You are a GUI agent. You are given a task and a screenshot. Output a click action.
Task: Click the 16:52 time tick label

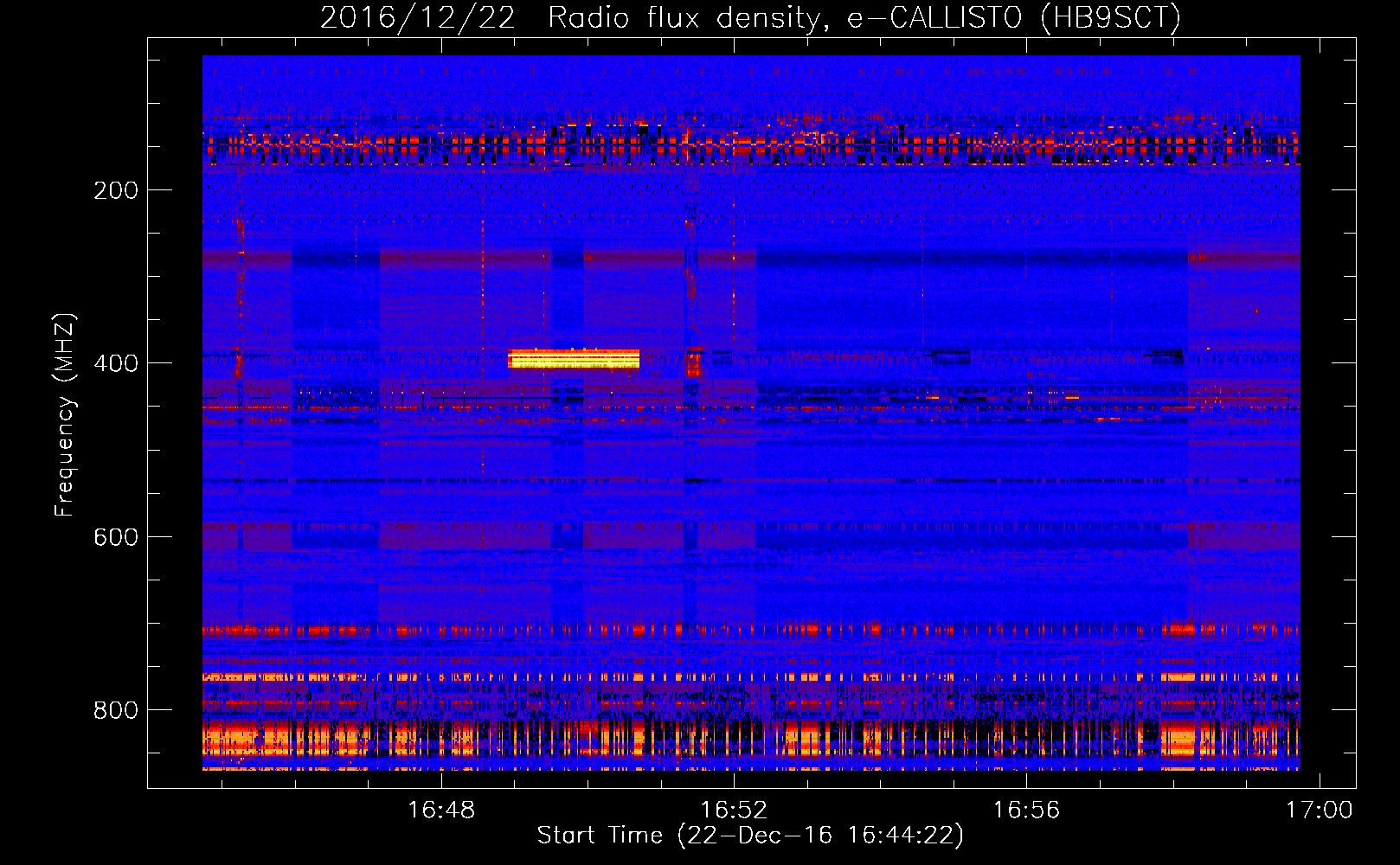[734, 810]
